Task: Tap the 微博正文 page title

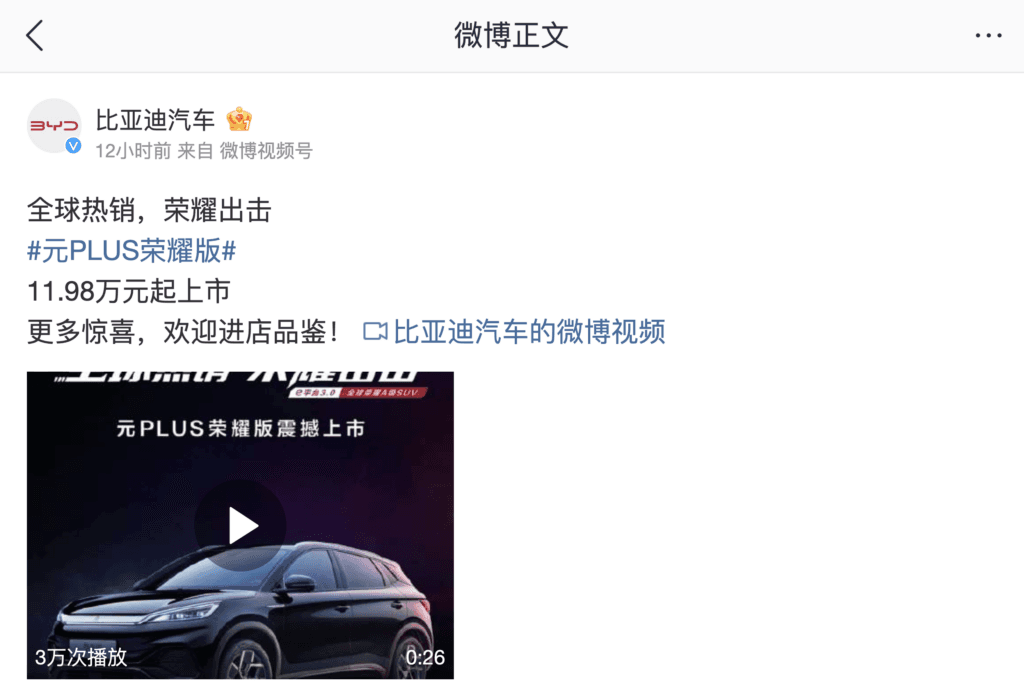Action: pyautogui.click(x=511, y=35)
